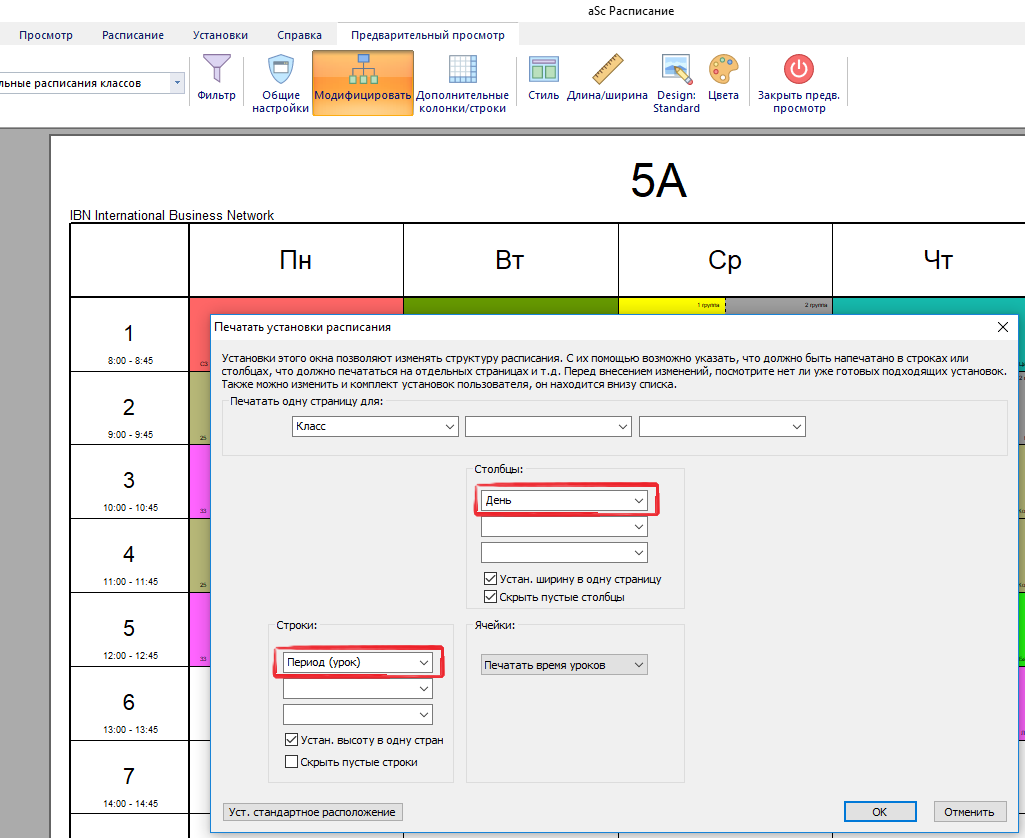Click the Фильтр funnel icon
This screenshot has height=838, width=1025.
click(216, 70)
